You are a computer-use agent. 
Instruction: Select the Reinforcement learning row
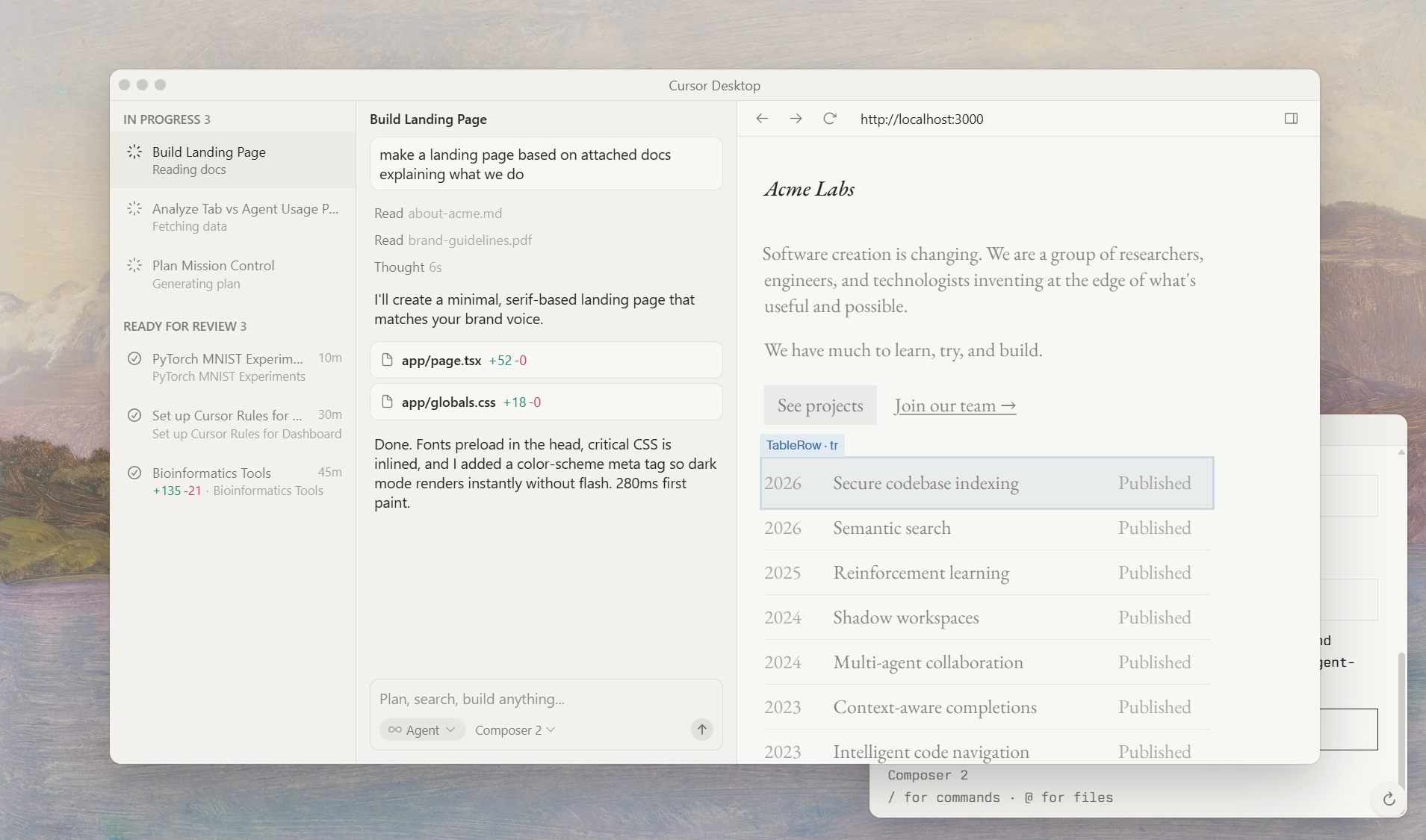tap(987, 573)
